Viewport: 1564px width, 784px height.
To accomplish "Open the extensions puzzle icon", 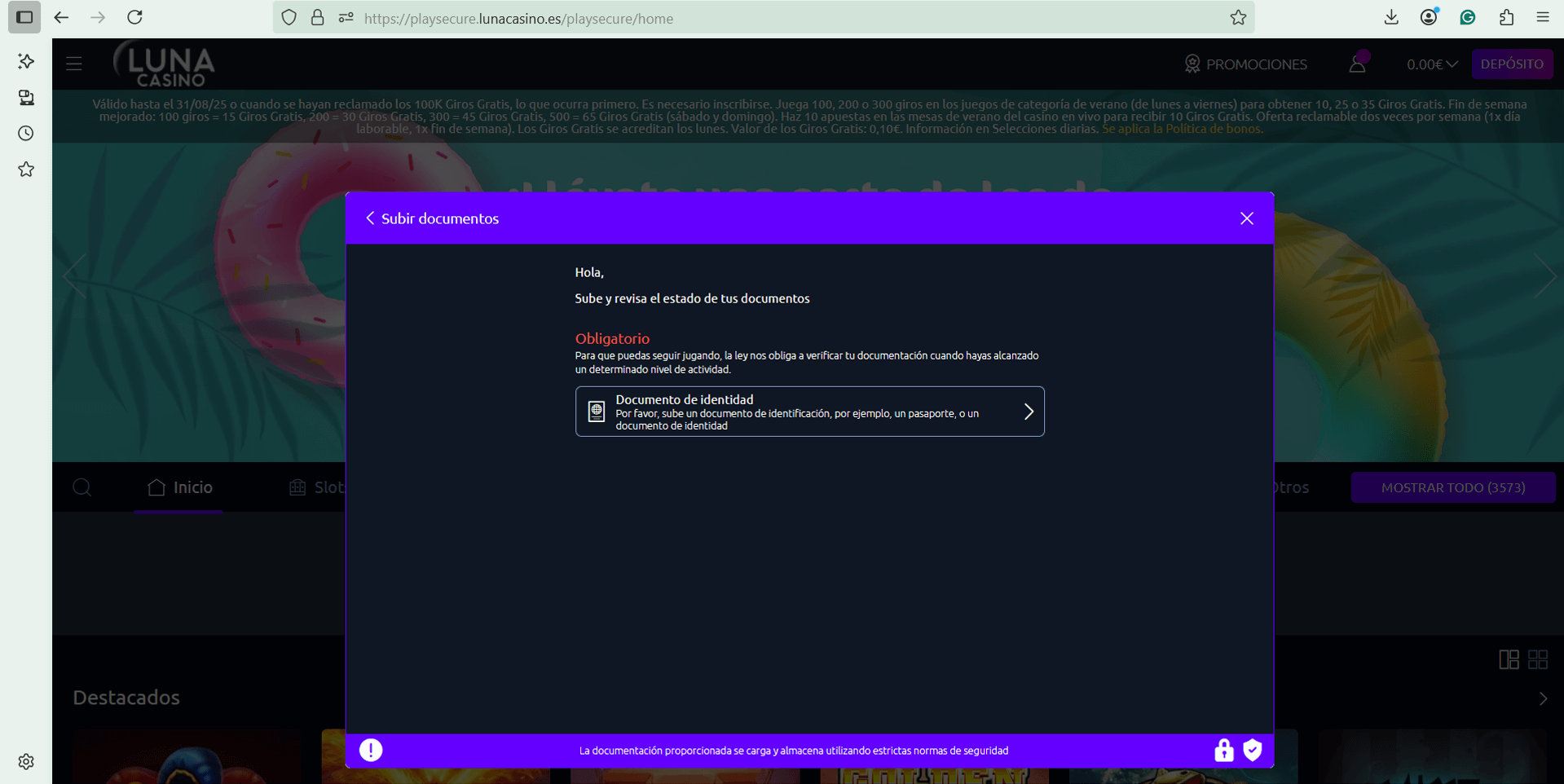I will pyautogui.click(x=1506, y=17).
